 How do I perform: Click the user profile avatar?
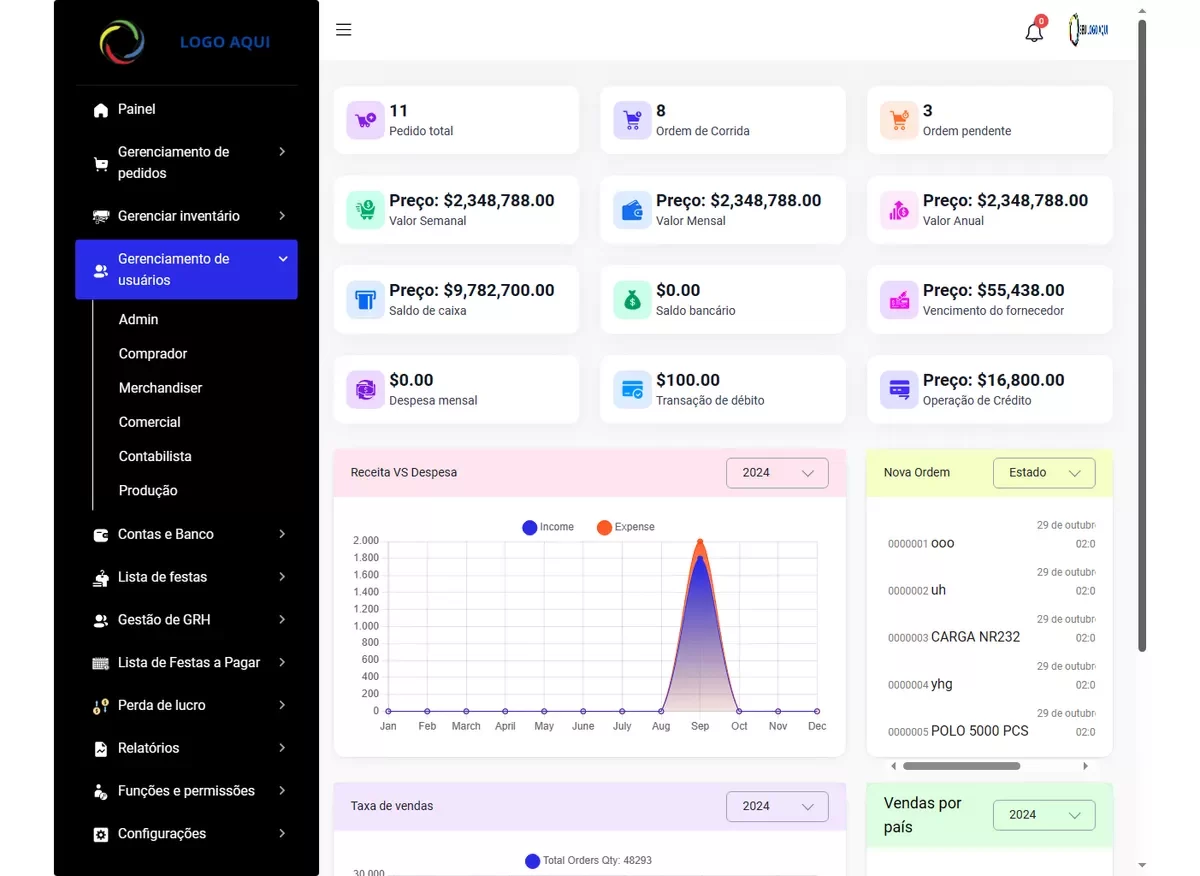(1088, 30)
